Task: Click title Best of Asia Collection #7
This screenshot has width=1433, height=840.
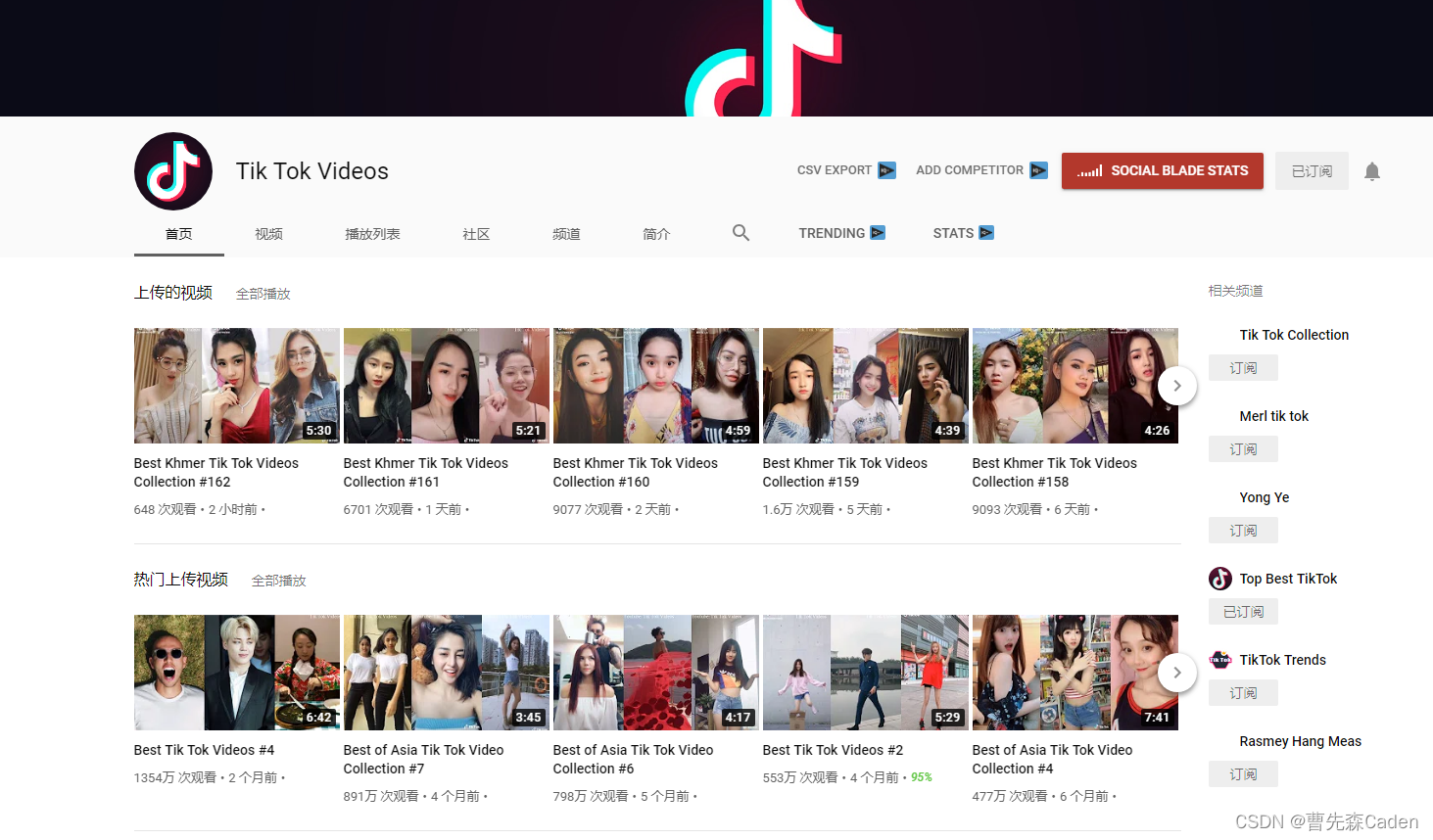Action: coord(424,760)
